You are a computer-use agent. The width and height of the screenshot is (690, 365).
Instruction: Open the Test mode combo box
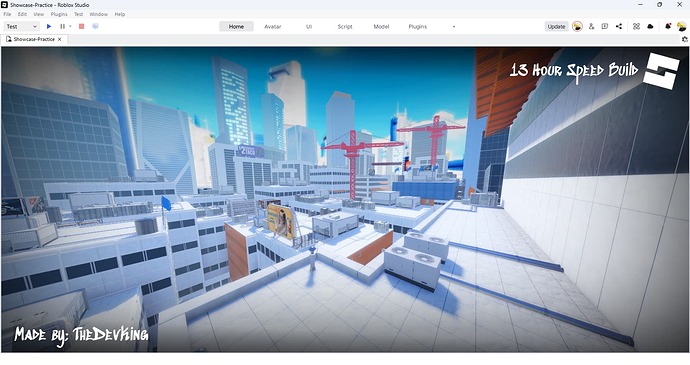pos(22,26)
